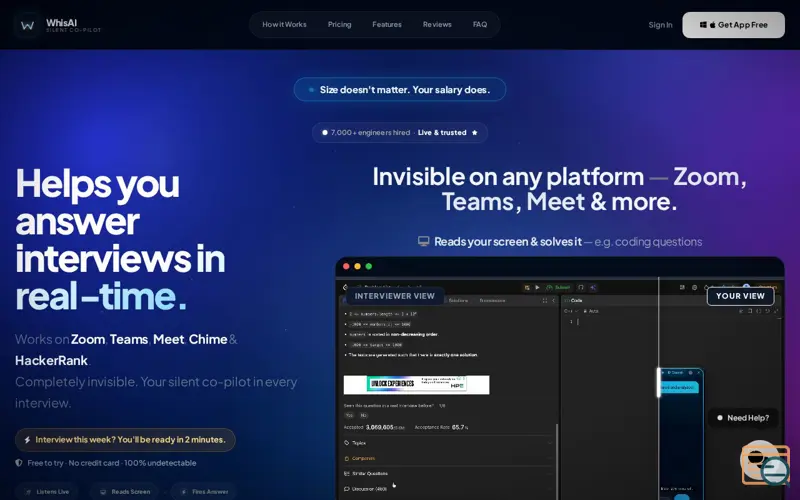Screen dimensions: 800x500
Task: Click the star icon after 'Live & trusted'
Action: pos(474,133)
